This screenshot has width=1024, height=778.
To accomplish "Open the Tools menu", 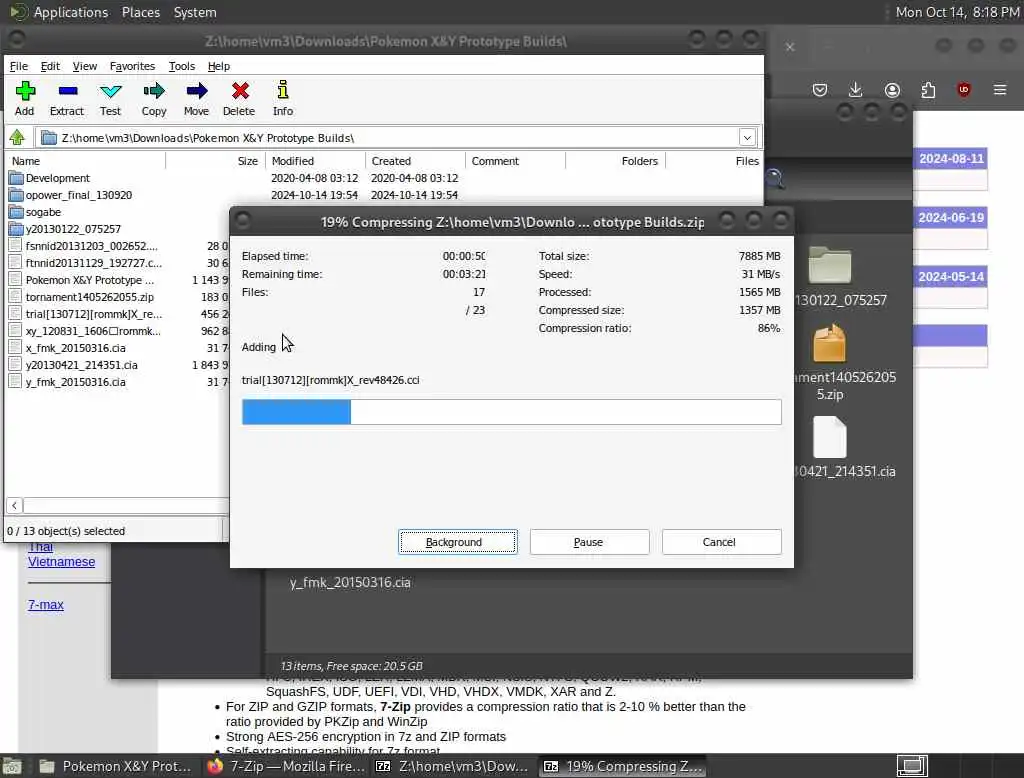I will coord(182,66).
